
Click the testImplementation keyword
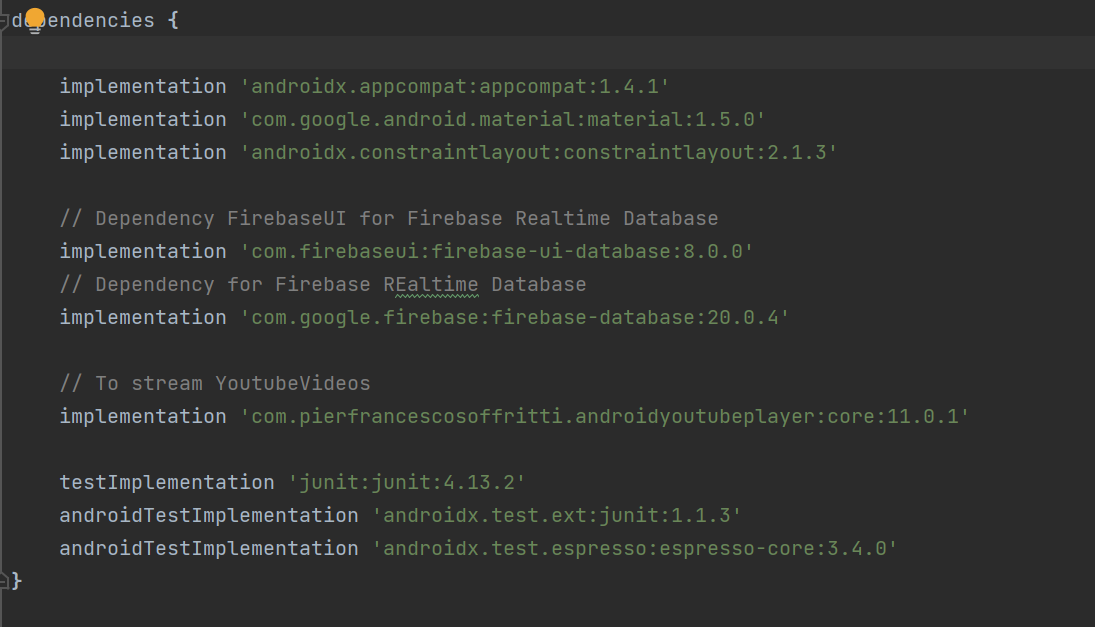tap(167, 482)
